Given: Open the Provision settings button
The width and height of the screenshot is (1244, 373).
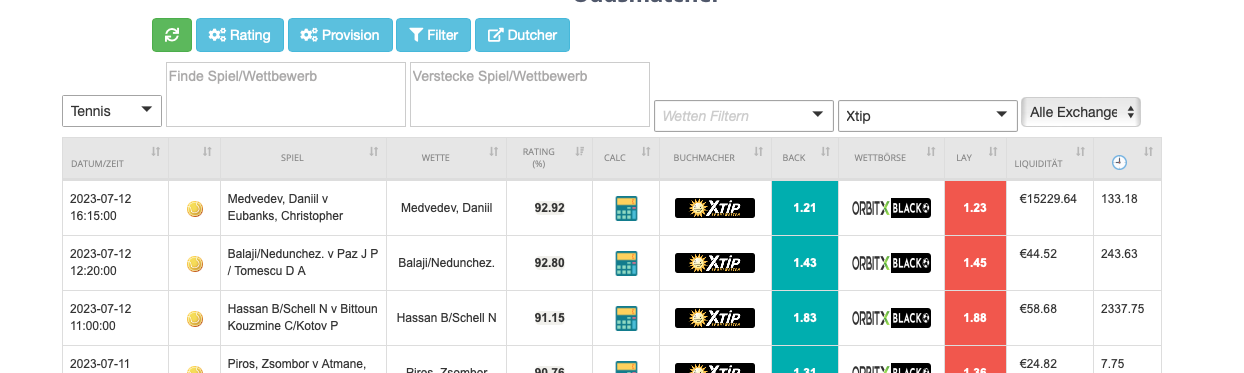Looking at the screenshot, I should pos(340,35).
